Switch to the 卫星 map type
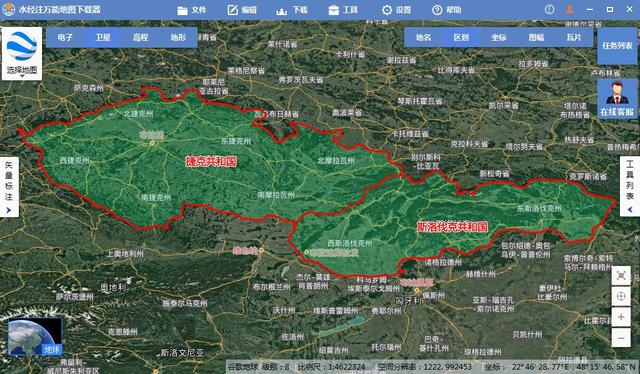The width and height of the screenshot is (640, 374). [102, 37]
